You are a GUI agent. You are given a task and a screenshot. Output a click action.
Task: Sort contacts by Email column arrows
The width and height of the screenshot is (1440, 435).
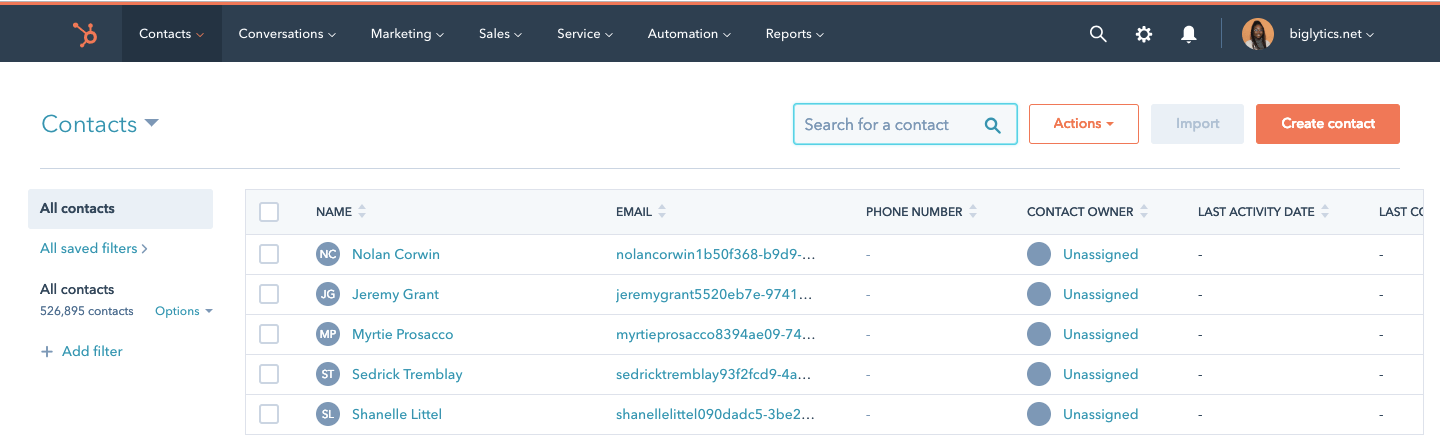click(x=662, y=212)
